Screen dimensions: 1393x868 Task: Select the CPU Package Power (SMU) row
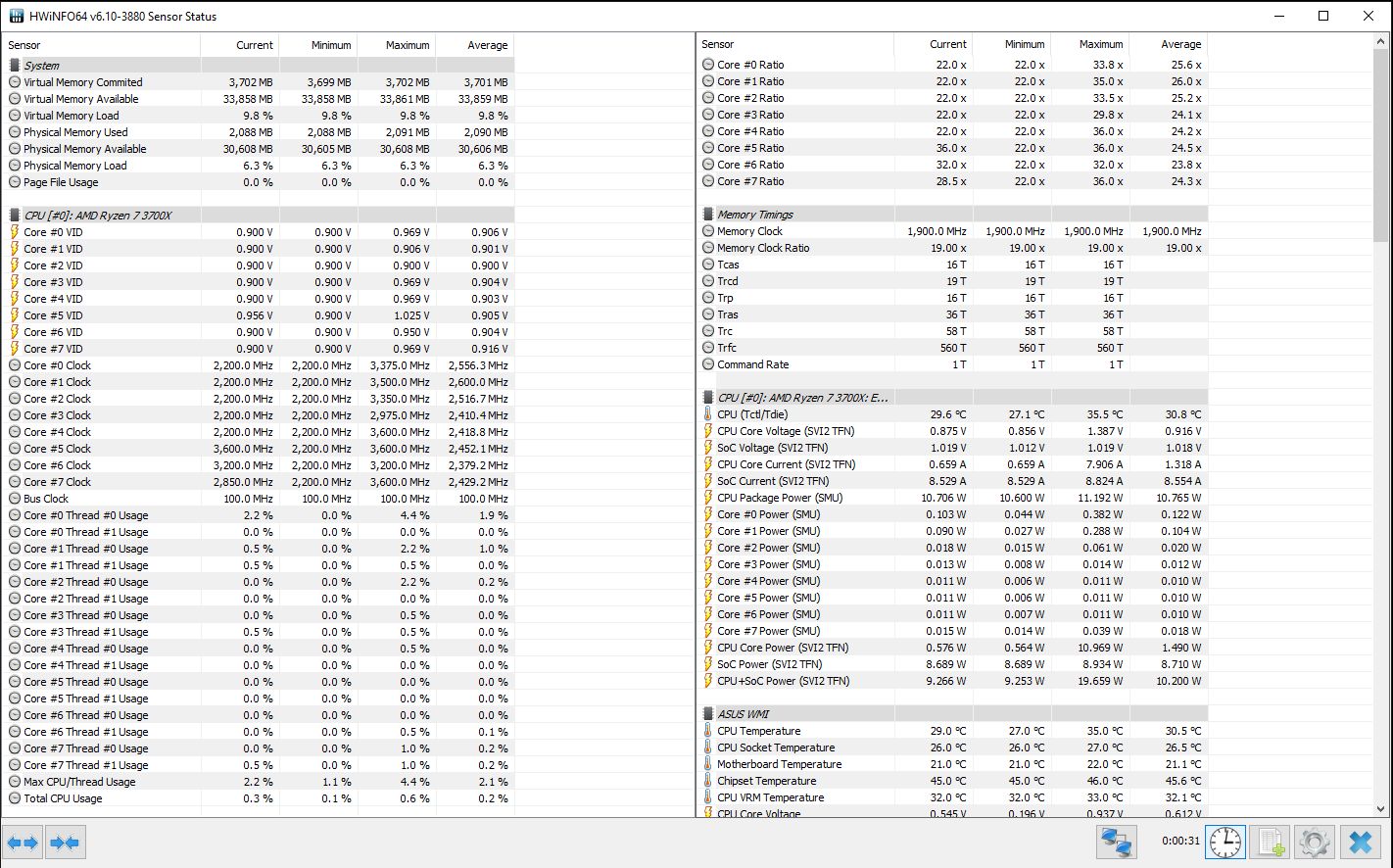click(x=779, y=498)
